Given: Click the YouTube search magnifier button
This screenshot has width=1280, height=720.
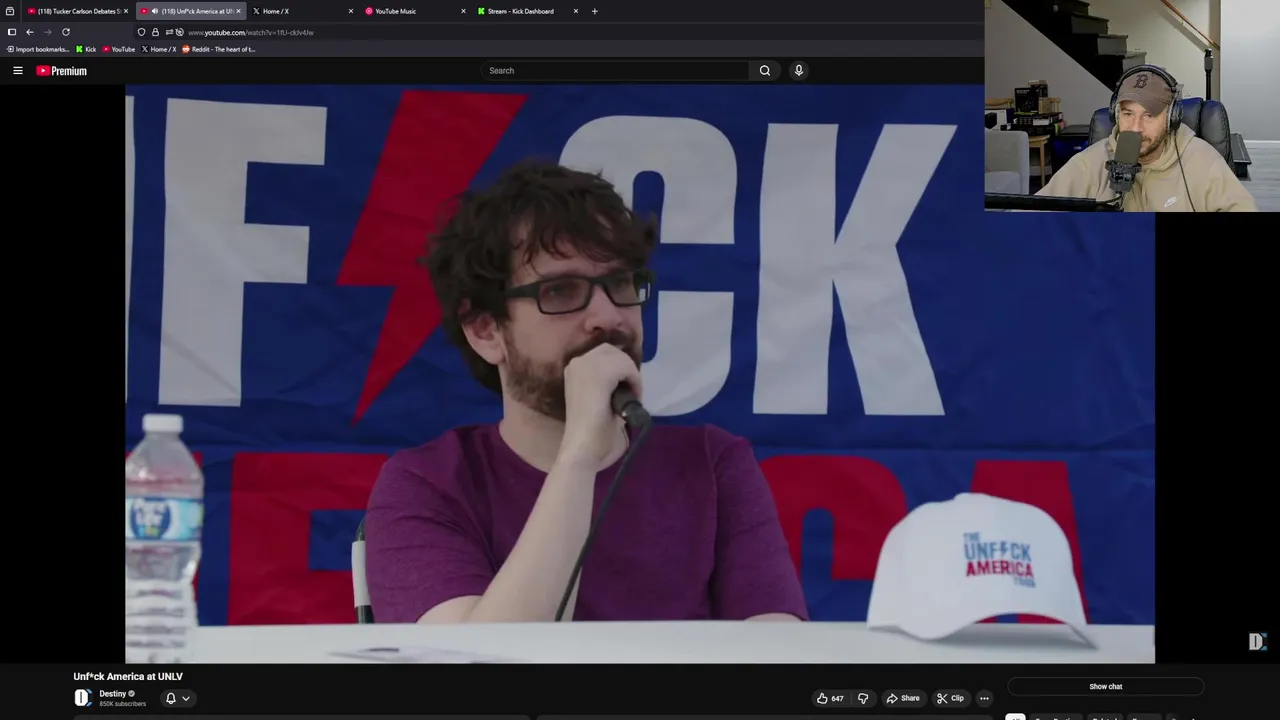Looking at the screenshot, I should [x=764, y=70].
